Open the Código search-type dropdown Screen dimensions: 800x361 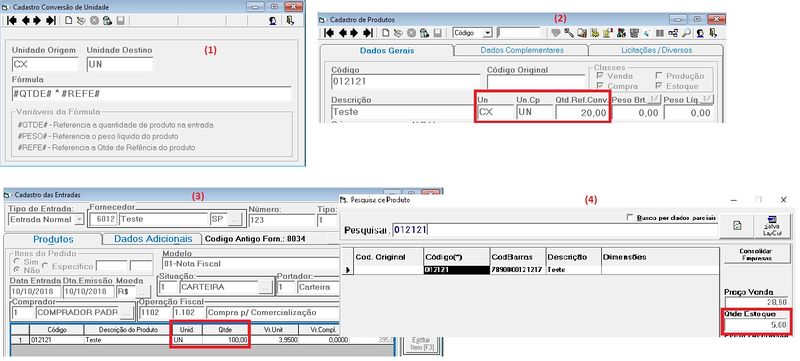pyautogui.click(x=487, y=33)
